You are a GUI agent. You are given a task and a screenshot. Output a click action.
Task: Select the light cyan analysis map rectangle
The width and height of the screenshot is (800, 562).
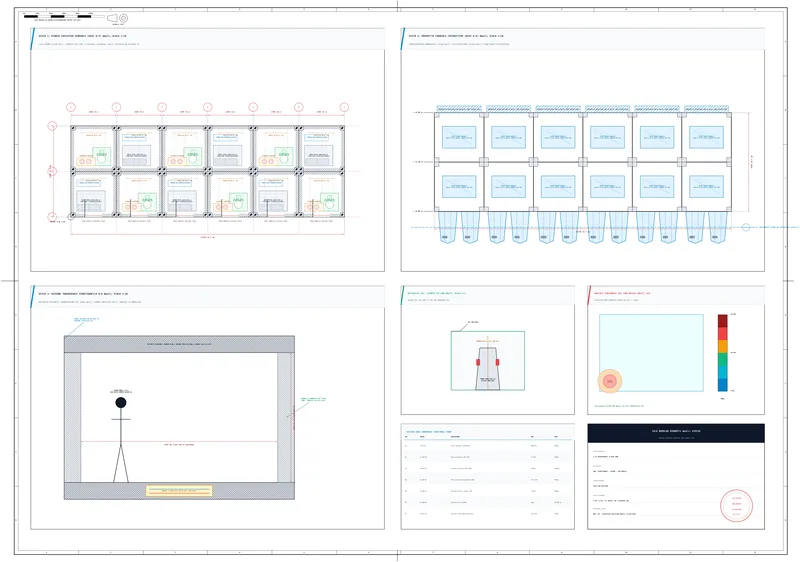651,353
